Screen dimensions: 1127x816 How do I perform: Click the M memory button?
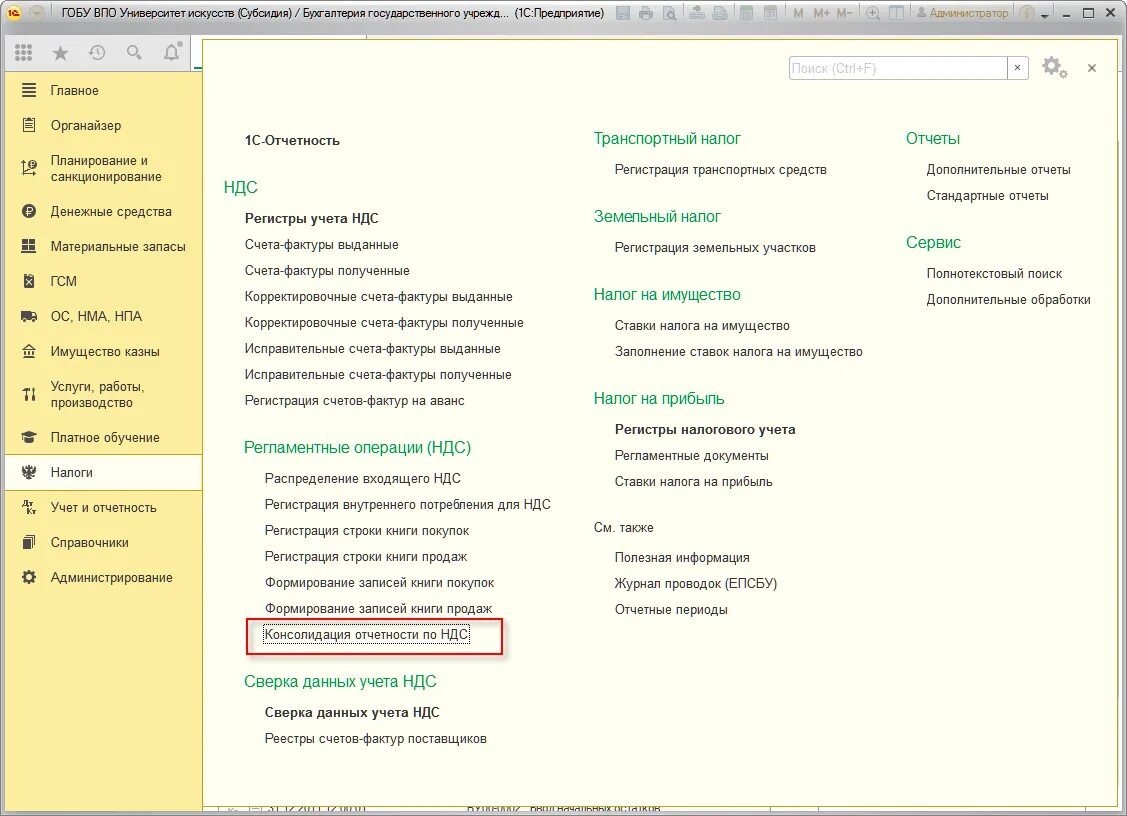click(799, 13)
